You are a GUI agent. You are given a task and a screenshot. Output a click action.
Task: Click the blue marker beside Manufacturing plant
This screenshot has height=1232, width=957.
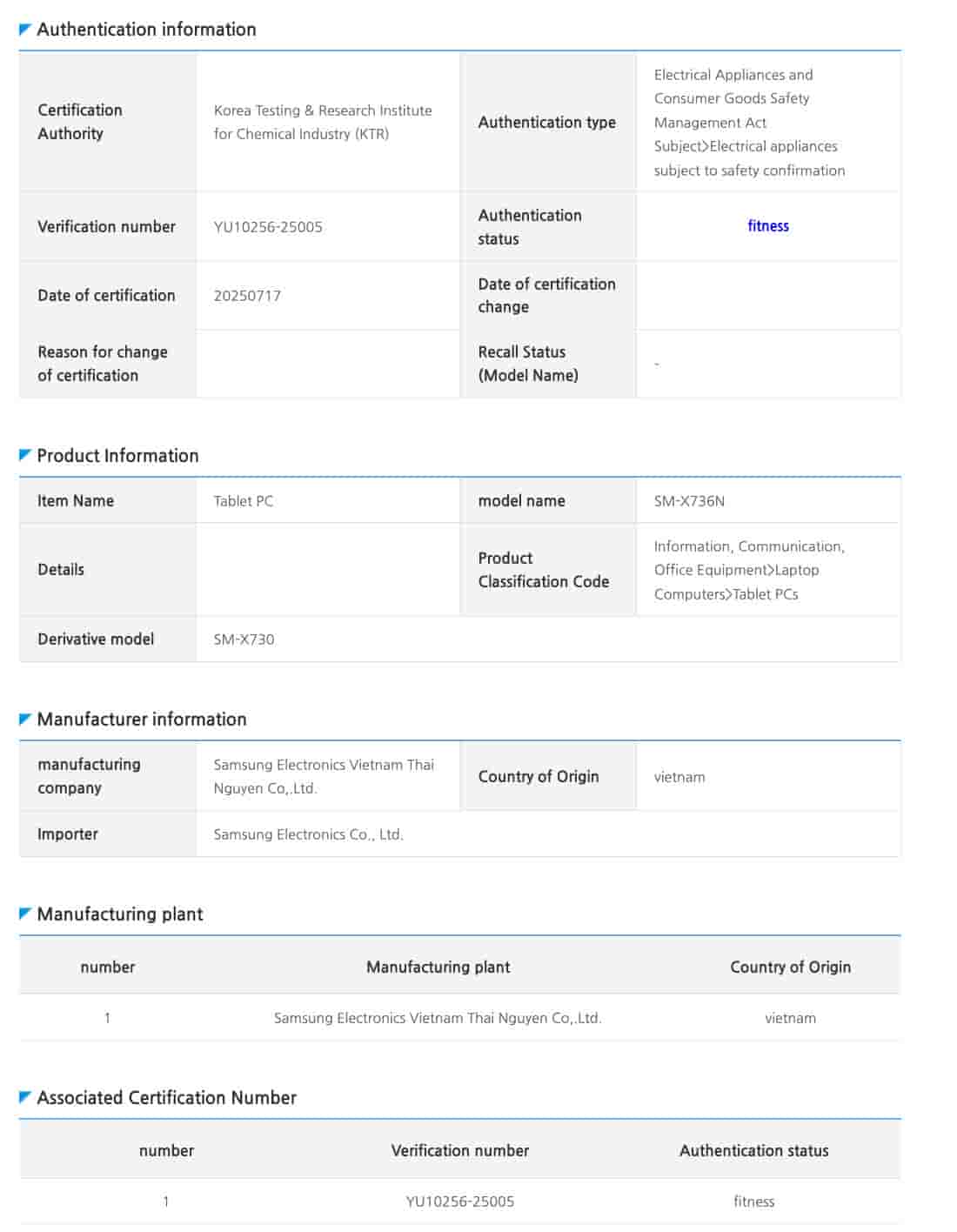[x=25, y=914]
